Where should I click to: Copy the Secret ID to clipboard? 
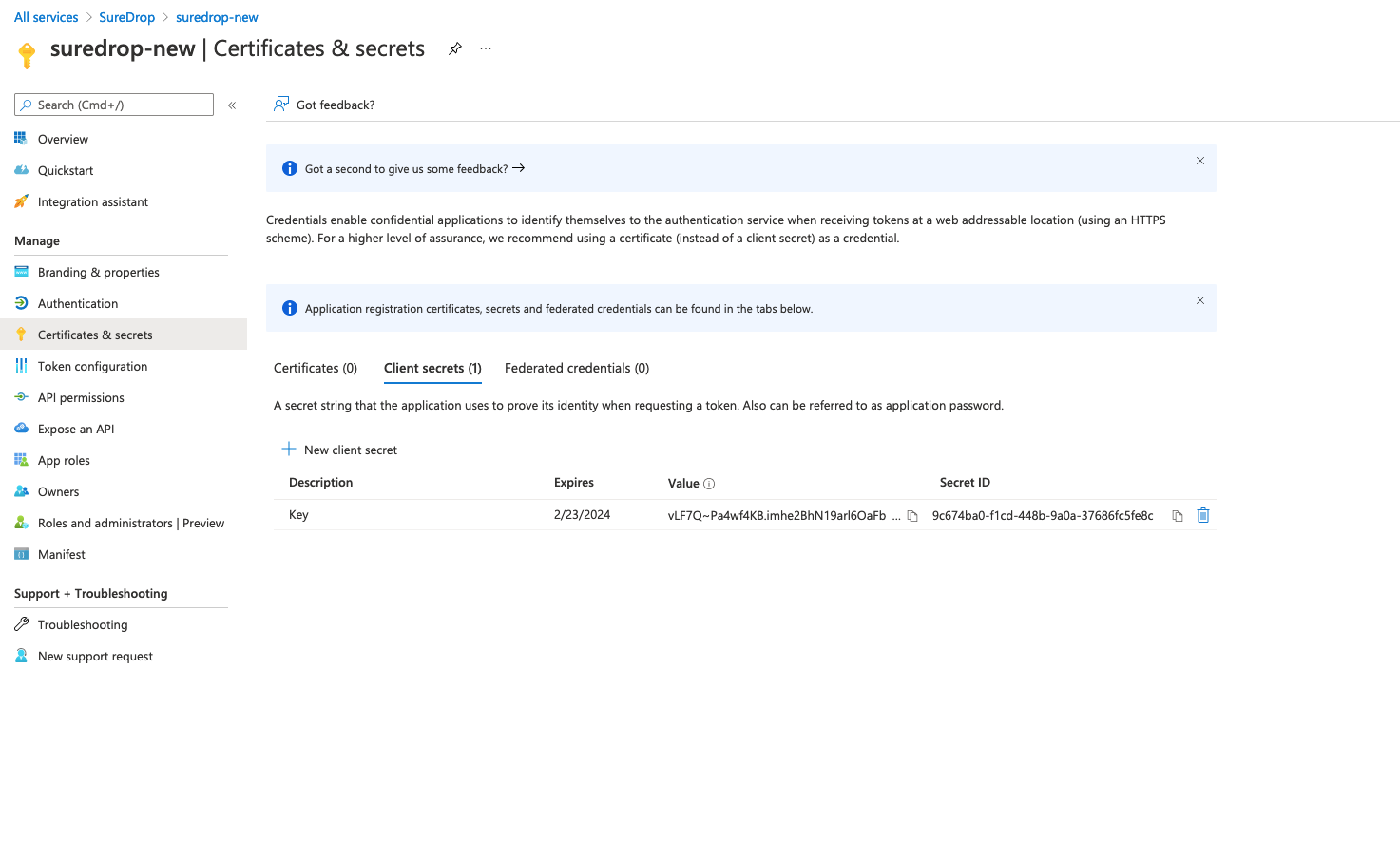point(1178,516)
